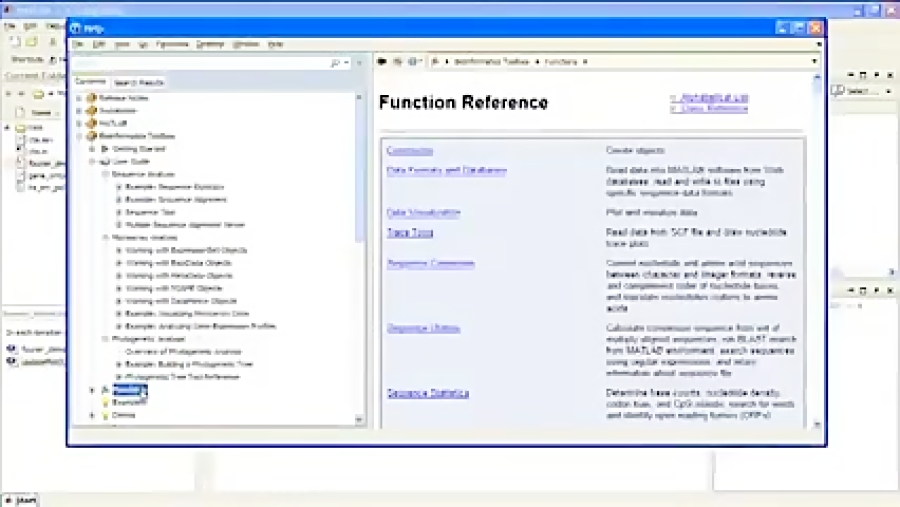
Task: Click the forward navigation icon in Help toolbar
Action: [x=397, y=61]
